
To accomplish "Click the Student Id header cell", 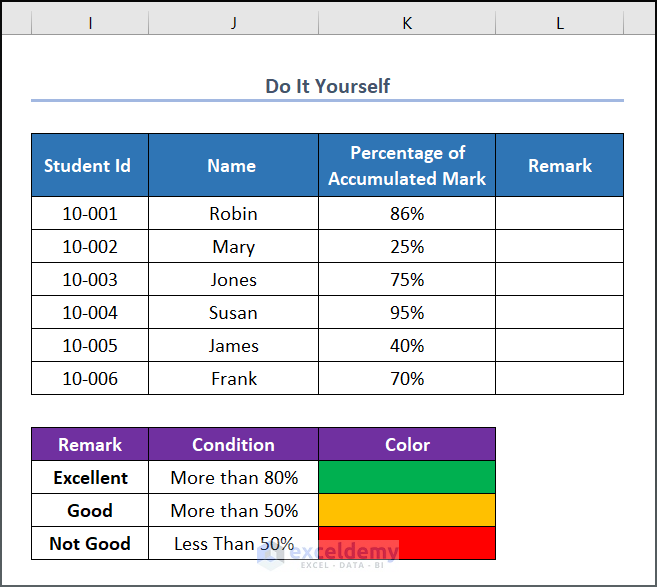I will 89,166.
